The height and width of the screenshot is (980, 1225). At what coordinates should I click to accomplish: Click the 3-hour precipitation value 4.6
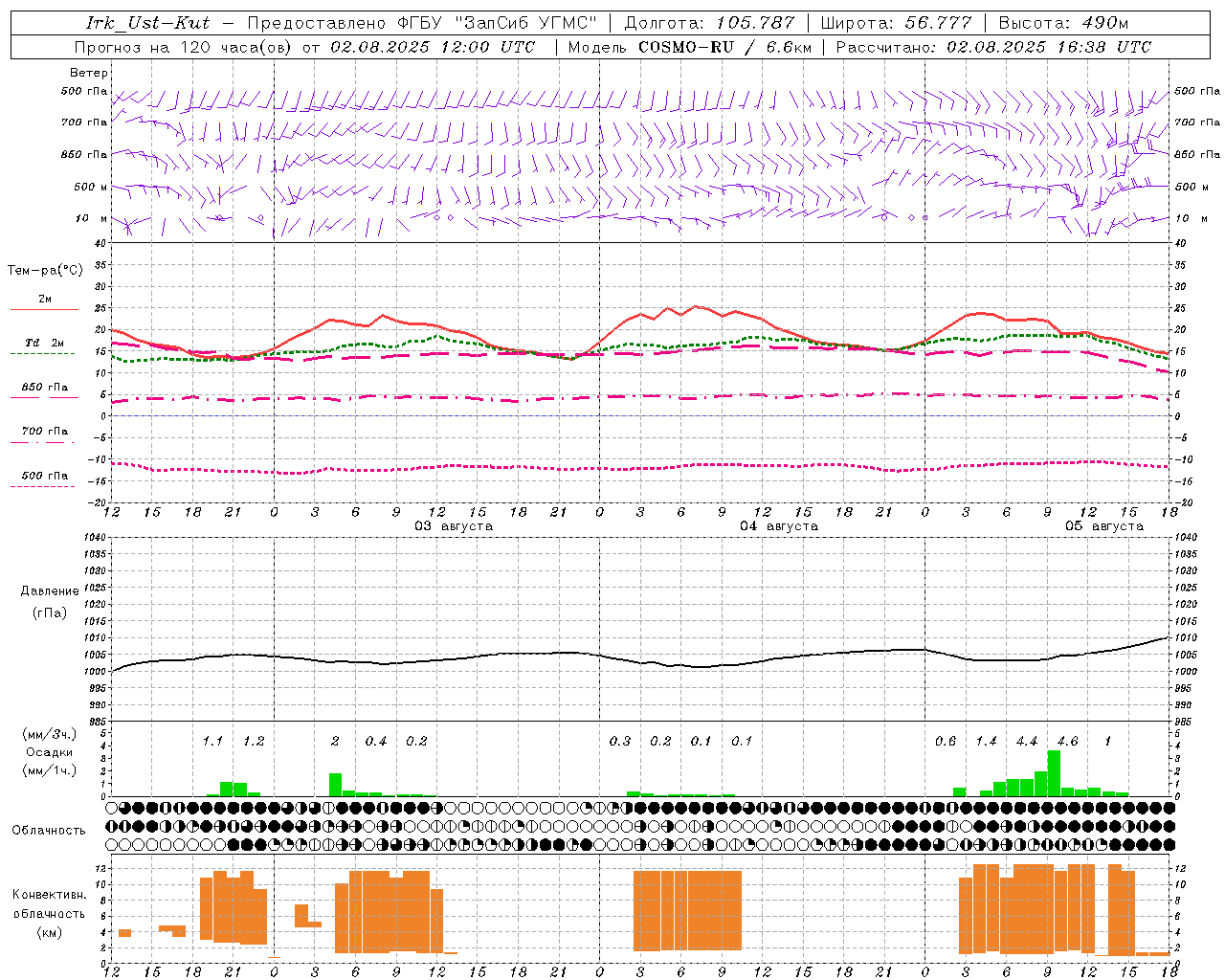coord(1067,741)
